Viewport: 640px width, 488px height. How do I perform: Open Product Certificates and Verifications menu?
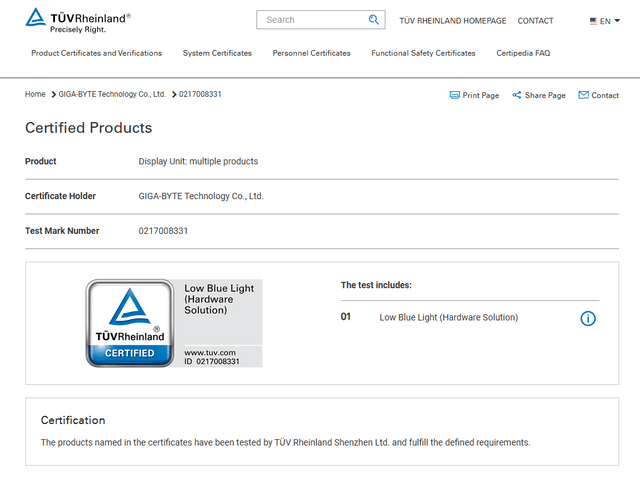coord(97,53)
